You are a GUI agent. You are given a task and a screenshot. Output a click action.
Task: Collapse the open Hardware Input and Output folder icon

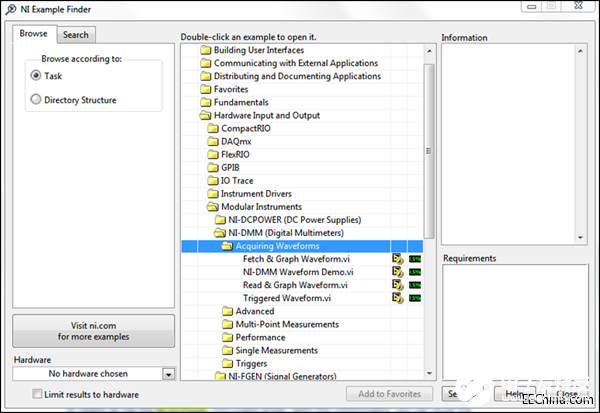[205, 115]
